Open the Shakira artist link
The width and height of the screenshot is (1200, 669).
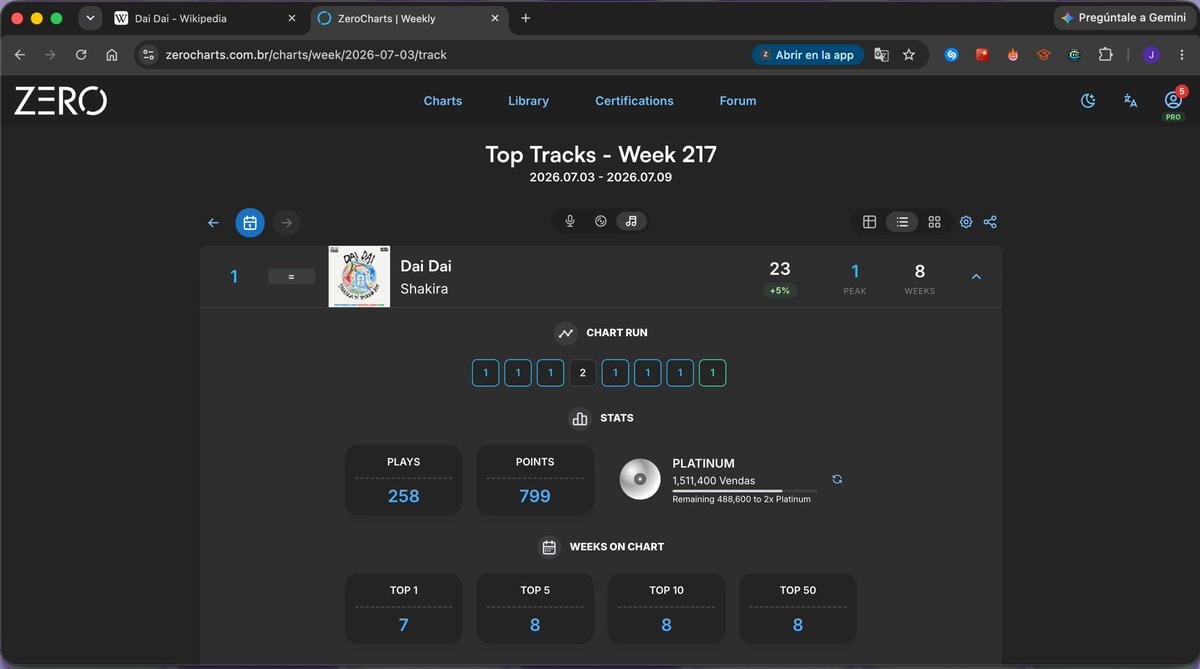click(x=424, y=289)
